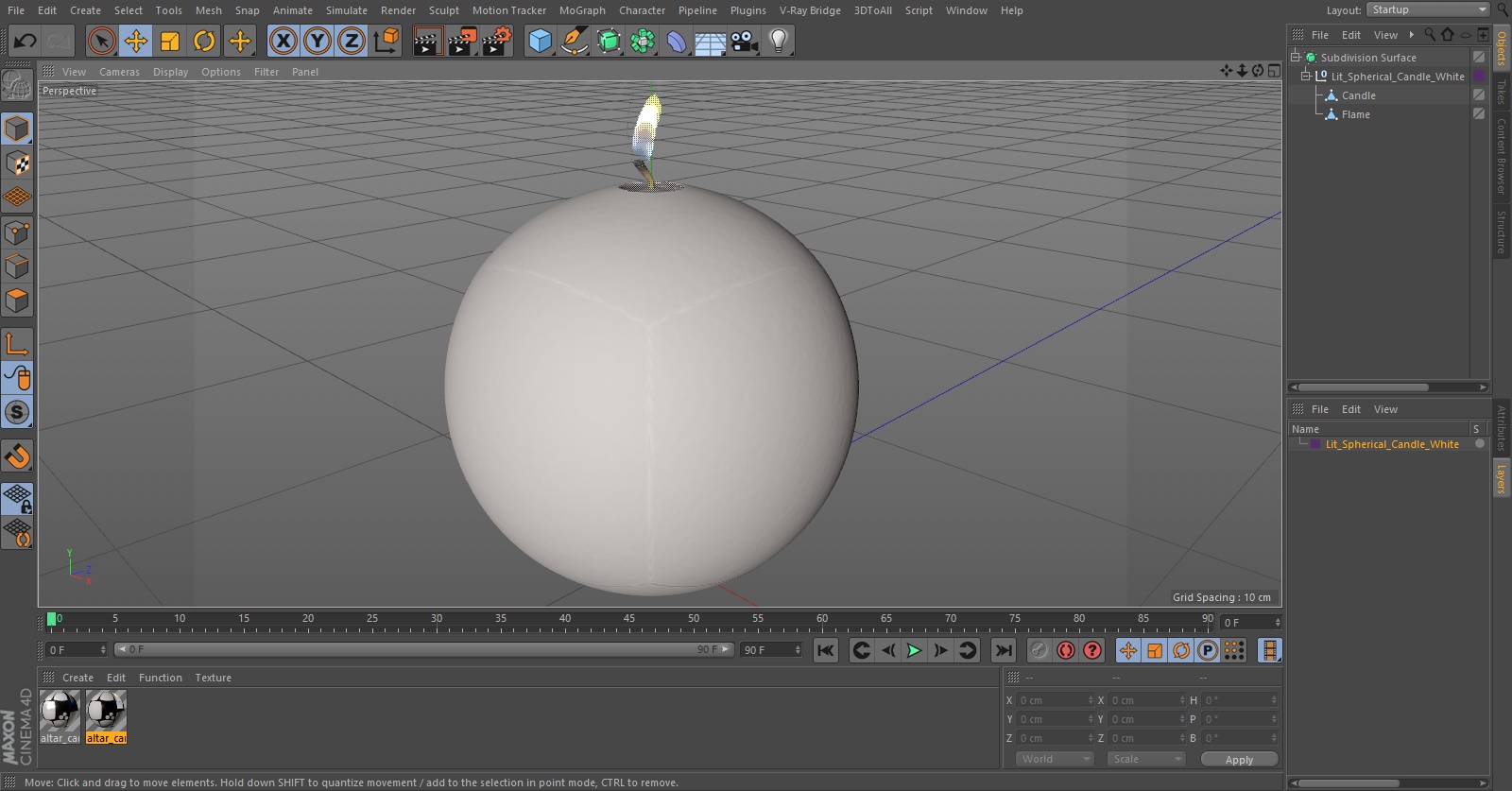Image resolution: width=1512 pixels, height=791 pixels.
Task: Toggle the coordinate system icon
Action: 387,41
